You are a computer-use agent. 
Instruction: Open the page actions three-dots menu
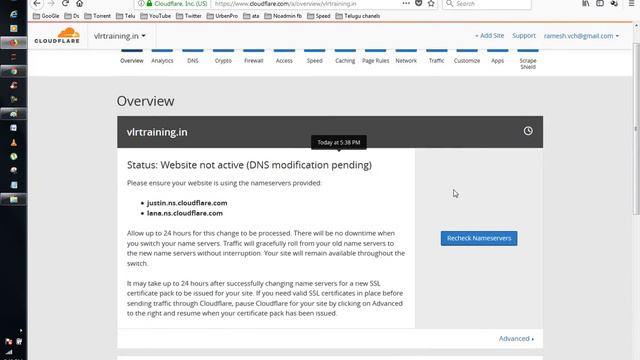[406, 3]
